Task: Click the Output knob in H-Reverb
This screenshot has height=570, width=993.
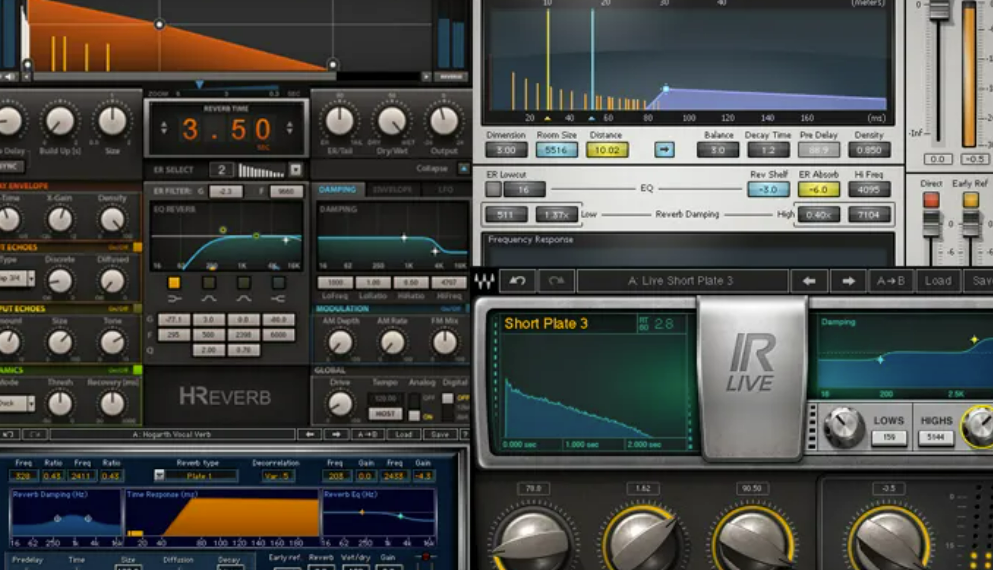Action: point(444,122)
